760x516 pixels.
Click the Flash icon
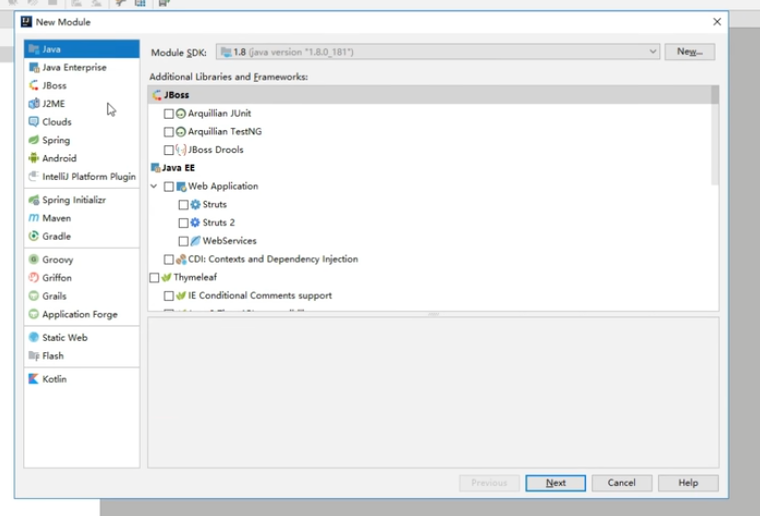33,356
